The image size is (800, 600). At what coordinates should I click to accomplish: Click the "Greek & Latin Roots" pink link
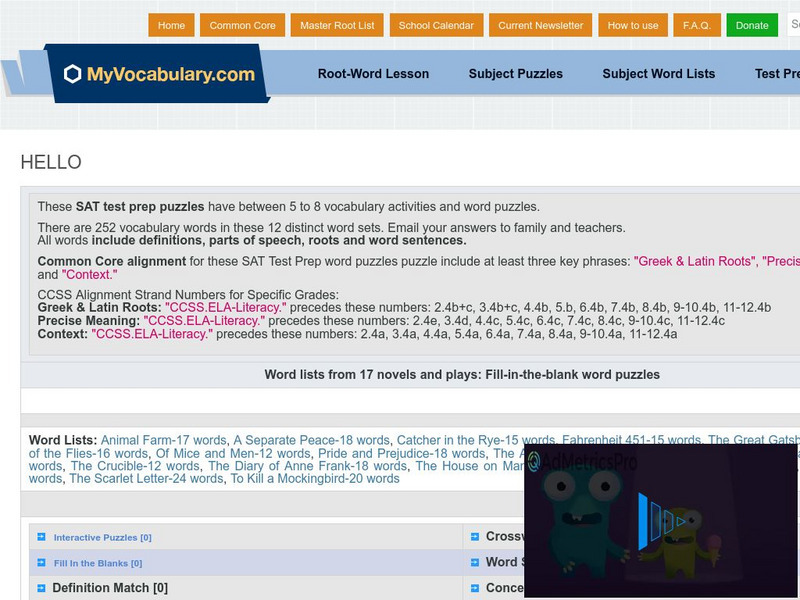[695, 261]
